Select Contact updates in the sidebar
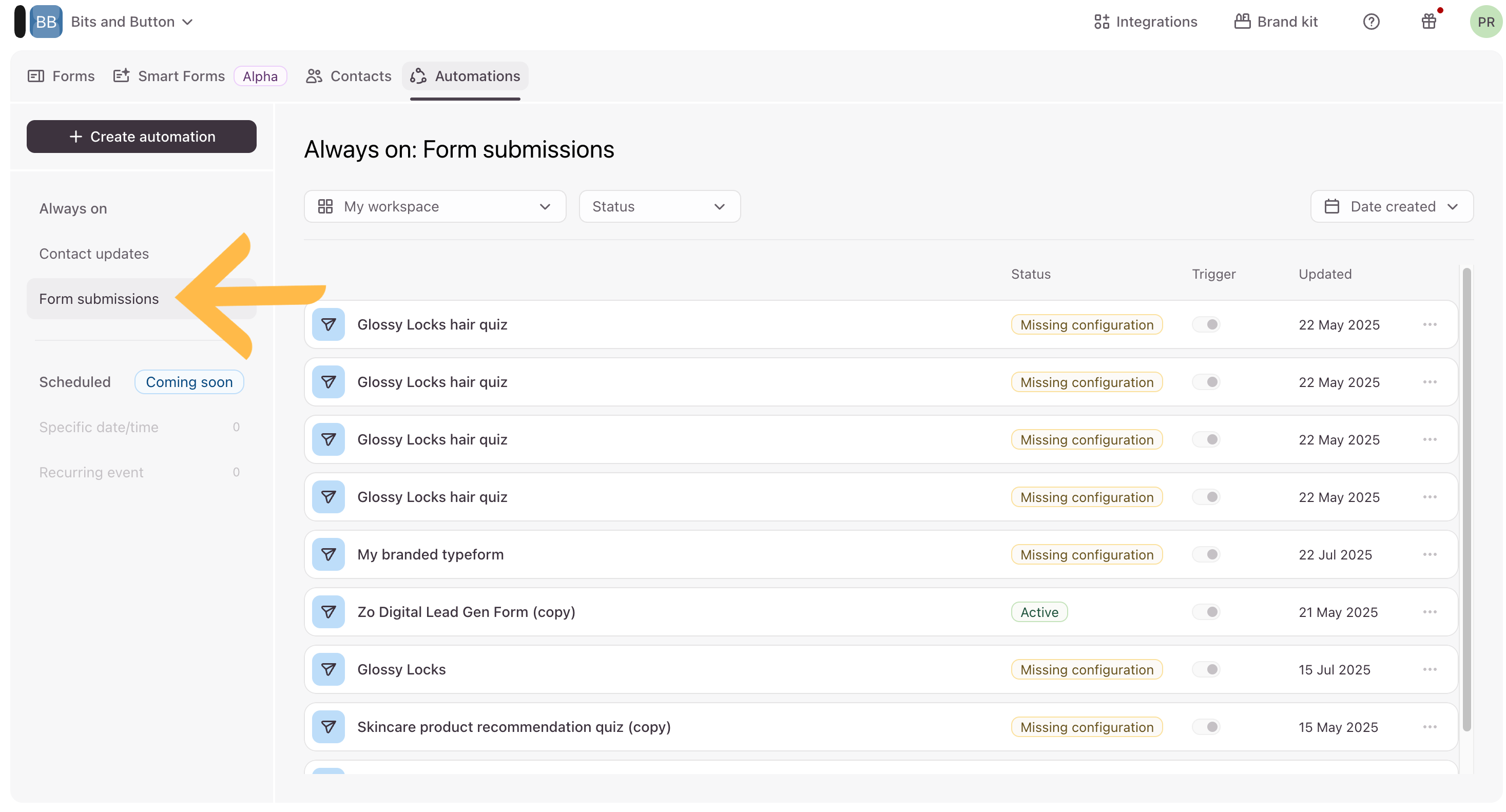This screenshot has width=1506, height=812. pos(94,254)
